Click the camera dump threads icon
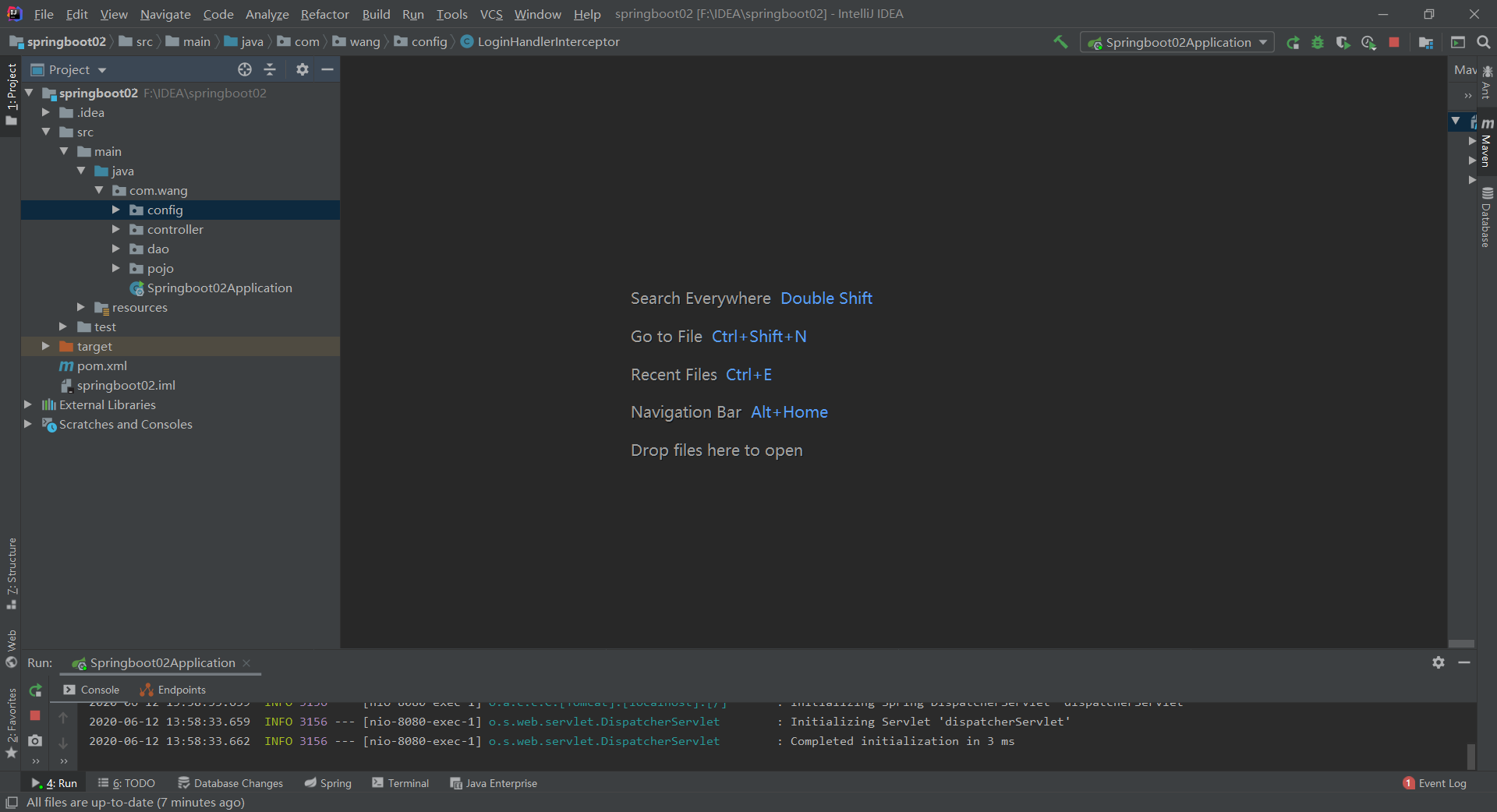1497x812 pixels. click(35, 740)
